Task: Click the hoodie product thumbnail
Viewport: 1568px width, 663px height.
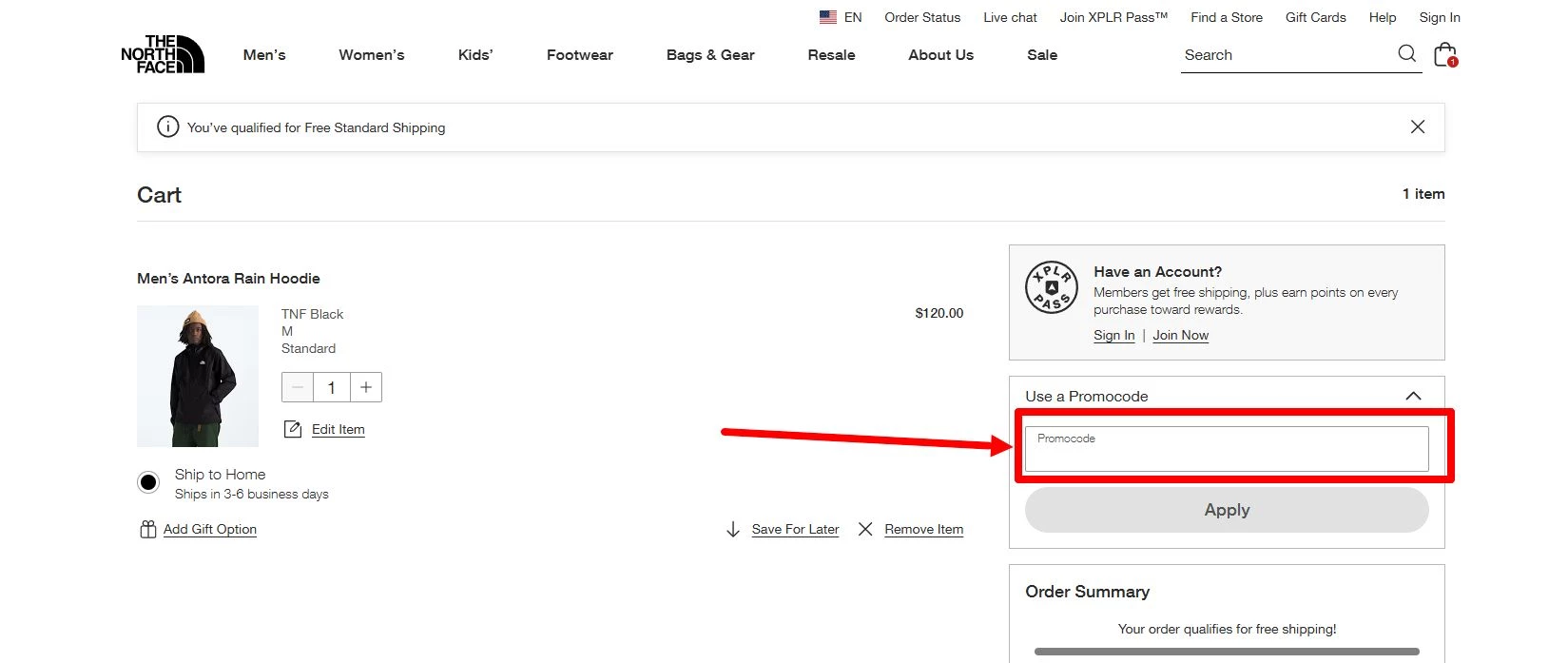Action: coord(198,376)
